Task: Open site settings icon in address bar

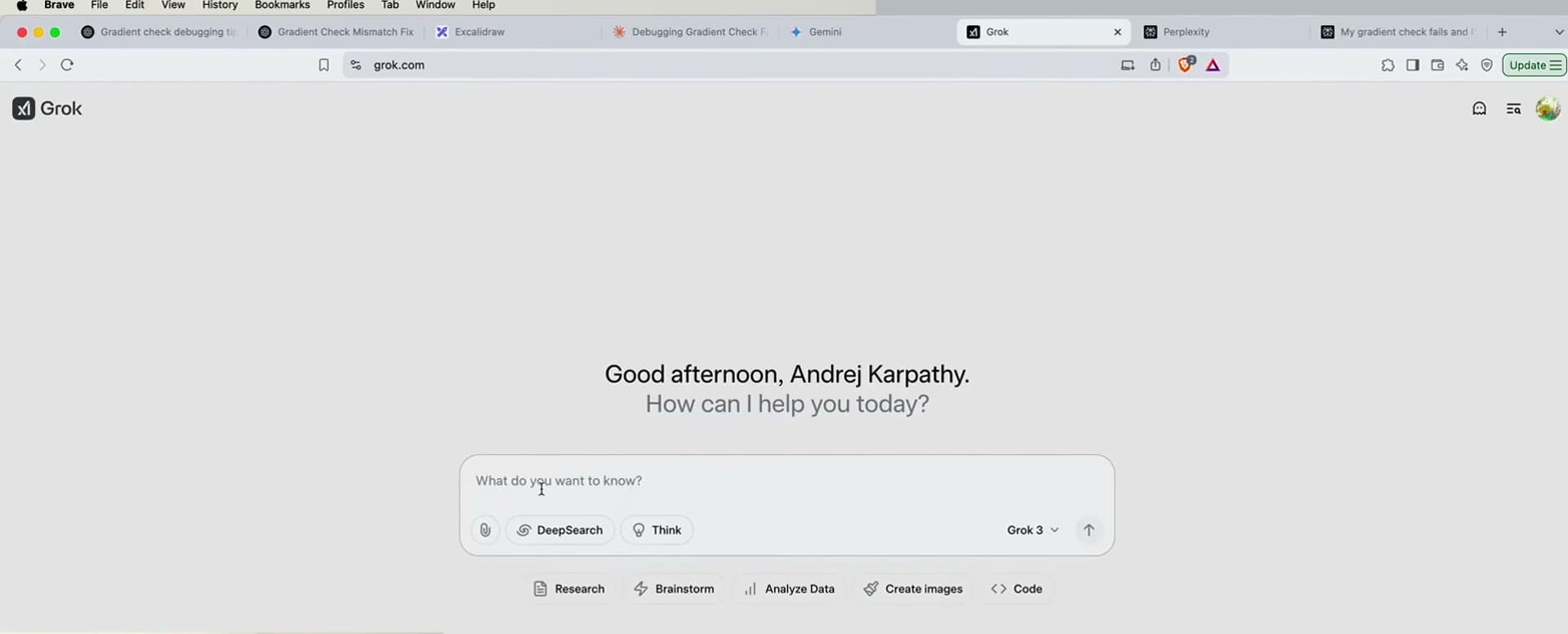Action: pyautogui.click(x=355, y=65)
